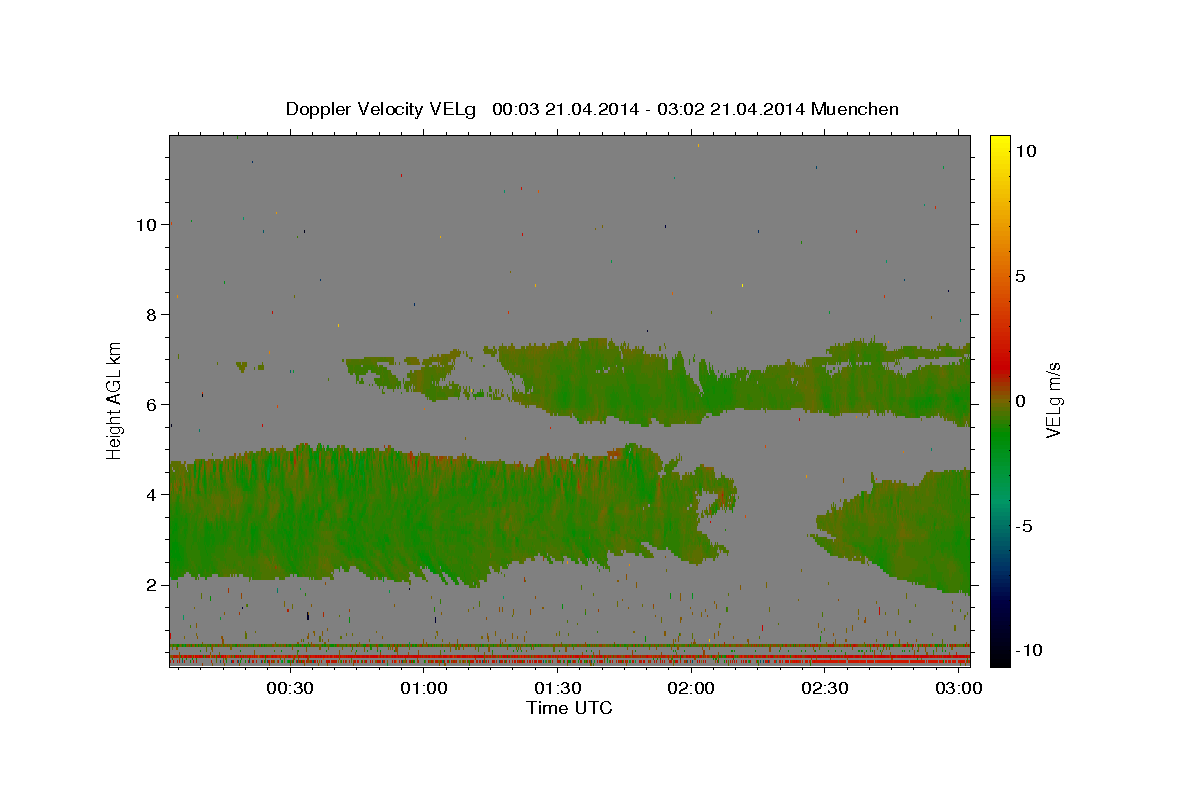Click the height tick label 4

(x=151, y=495)
